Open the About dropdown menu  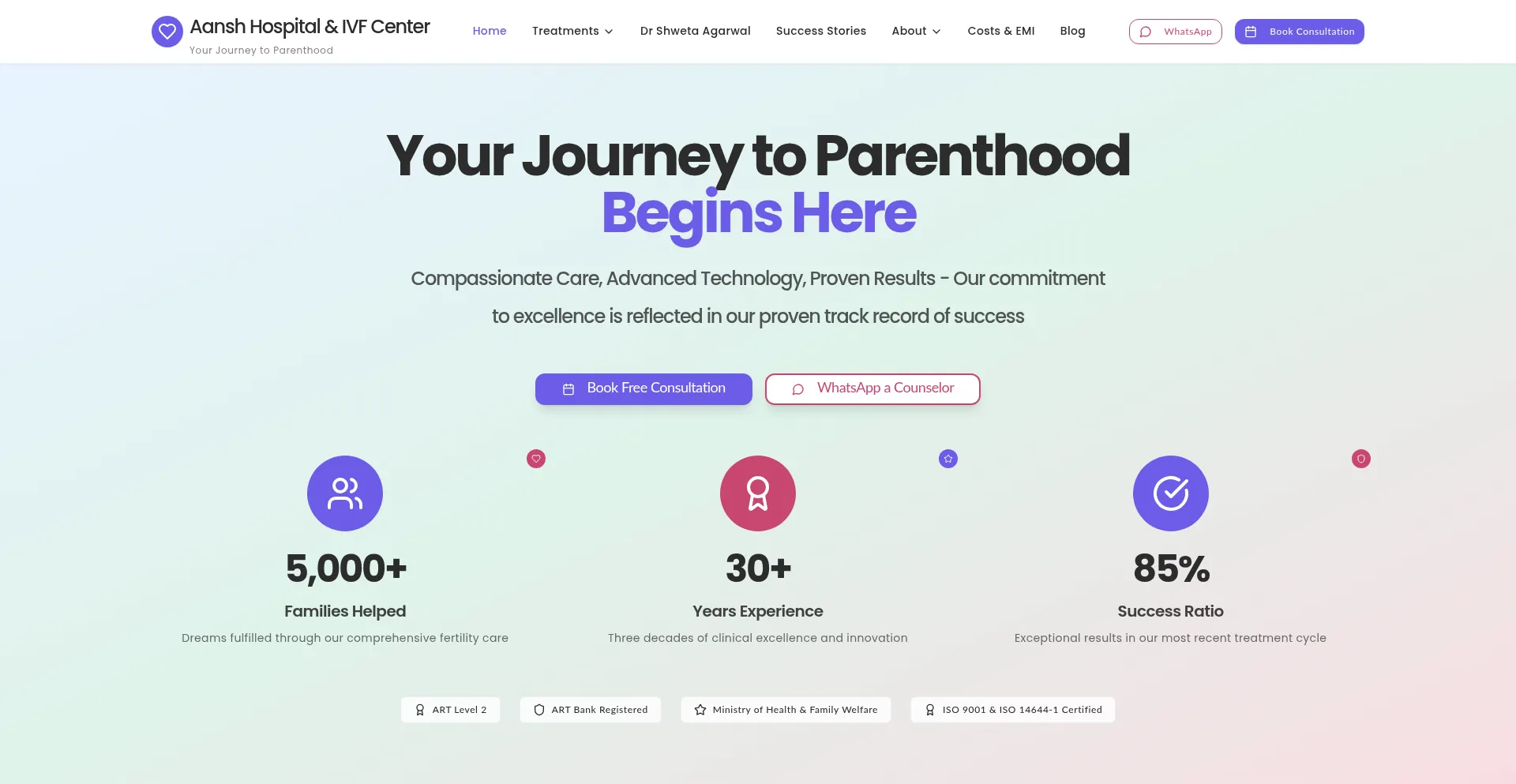click(916, 32)
